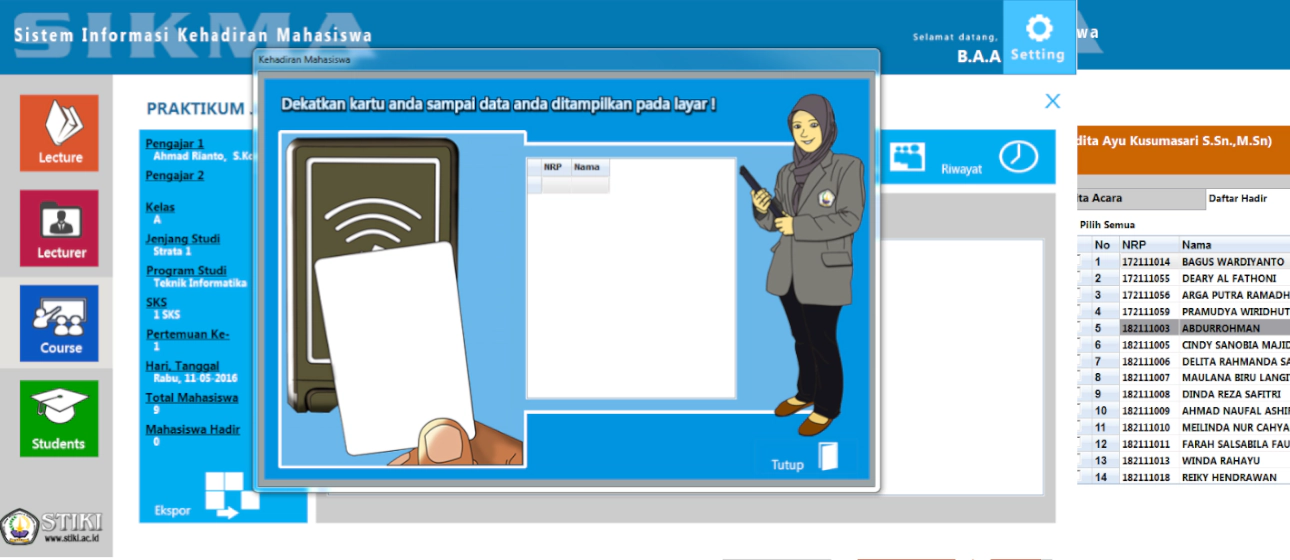Click NRP 172111059 cell
The image size is (1290, 560).
coord(1148,311)
